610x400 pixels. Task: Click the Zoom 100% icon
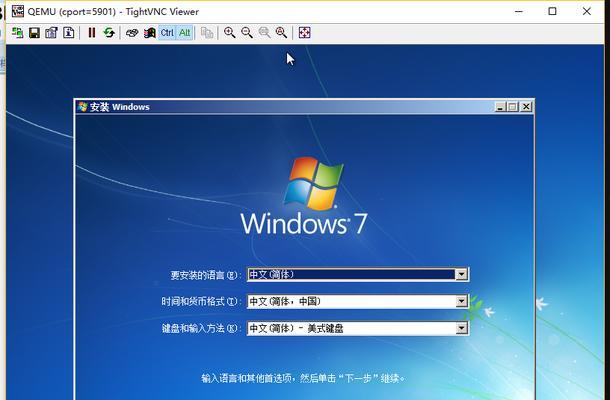click(x=264, y=33)
